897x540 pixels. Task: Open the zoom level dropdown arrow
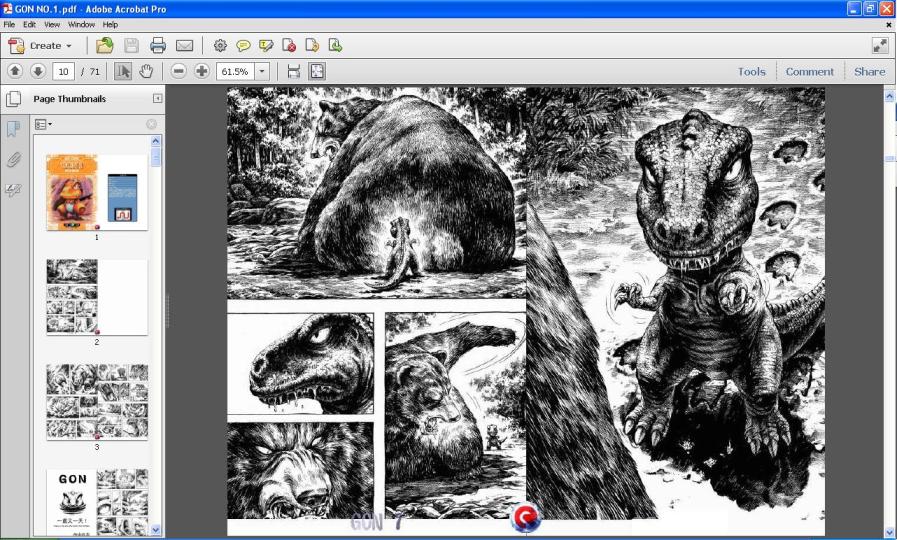click(x=262, y=72)
